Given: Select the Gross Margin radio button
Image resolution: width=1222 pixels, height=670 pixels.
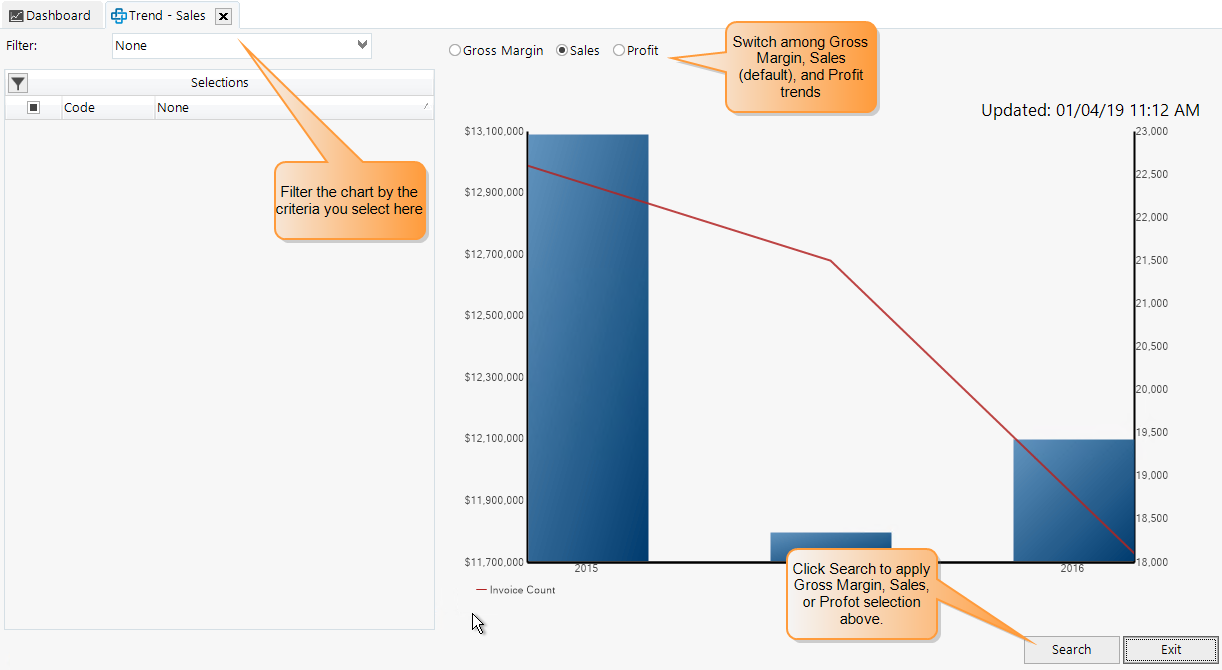Looking at the screenshot, I should pyautogui.click(x=456, y=50).
